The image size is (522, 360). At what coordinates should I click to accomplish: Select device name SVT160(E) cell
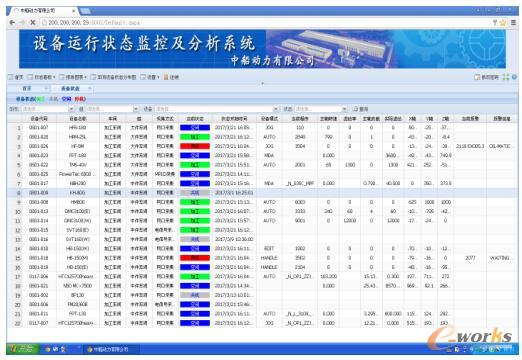(78, 230)
